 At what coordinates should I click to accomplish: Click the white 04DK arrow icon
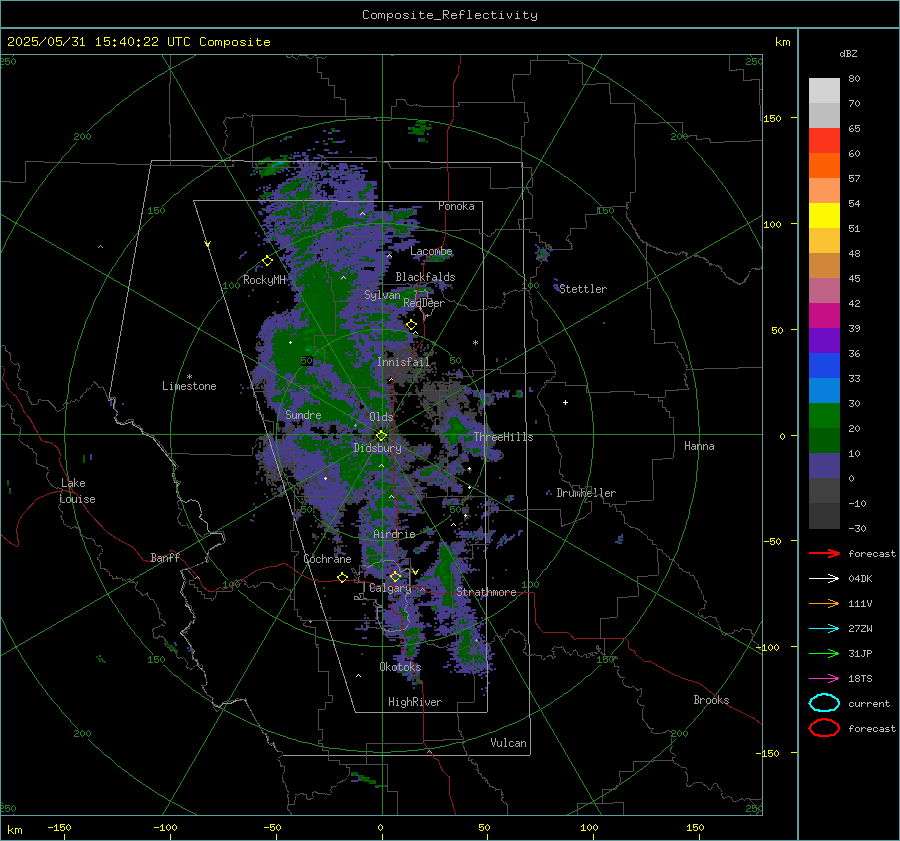(x=824, y=578)
